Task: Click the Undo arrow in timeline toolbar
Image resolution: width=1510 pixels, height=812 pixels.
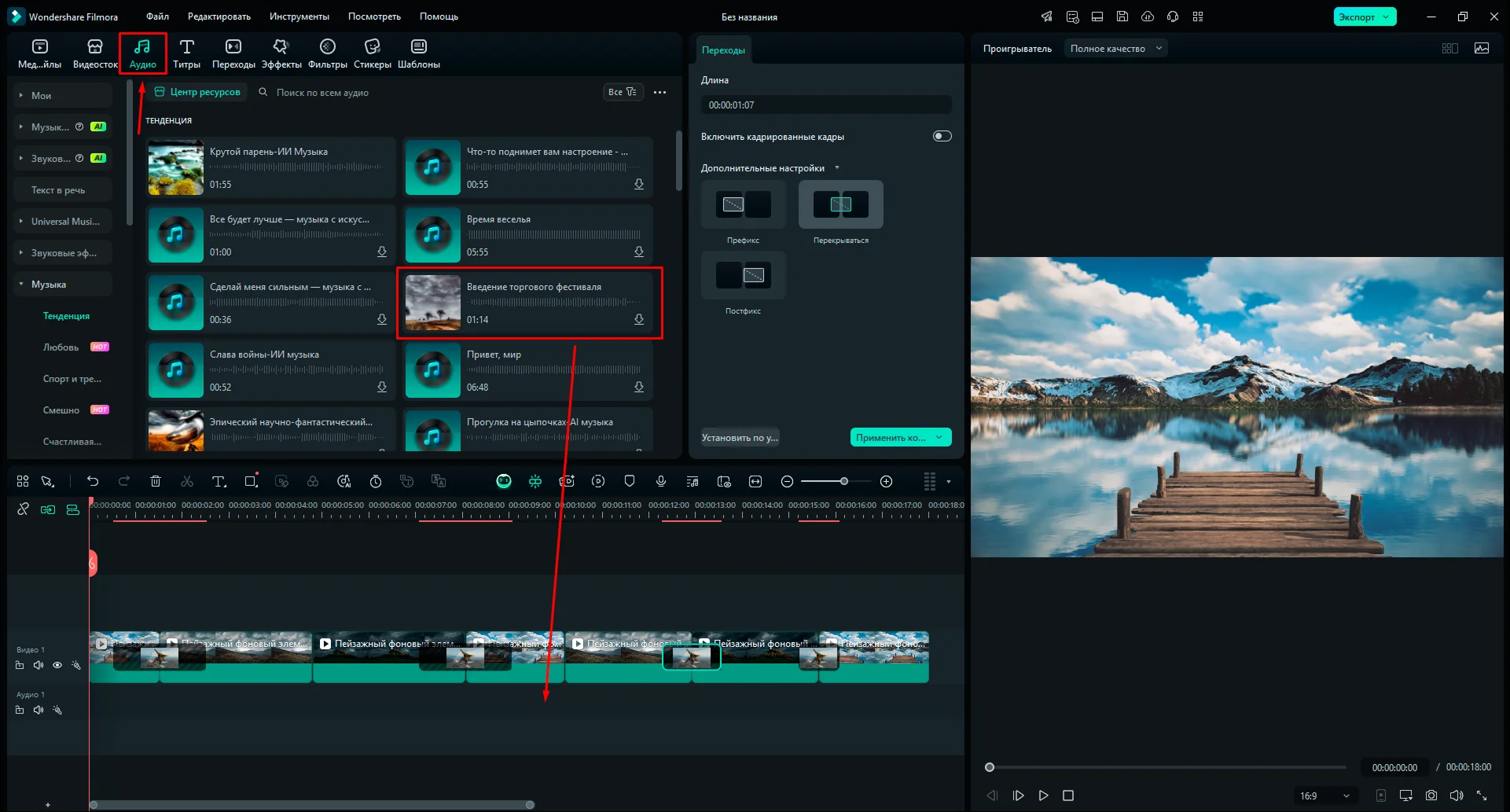Action: point(93,481)
